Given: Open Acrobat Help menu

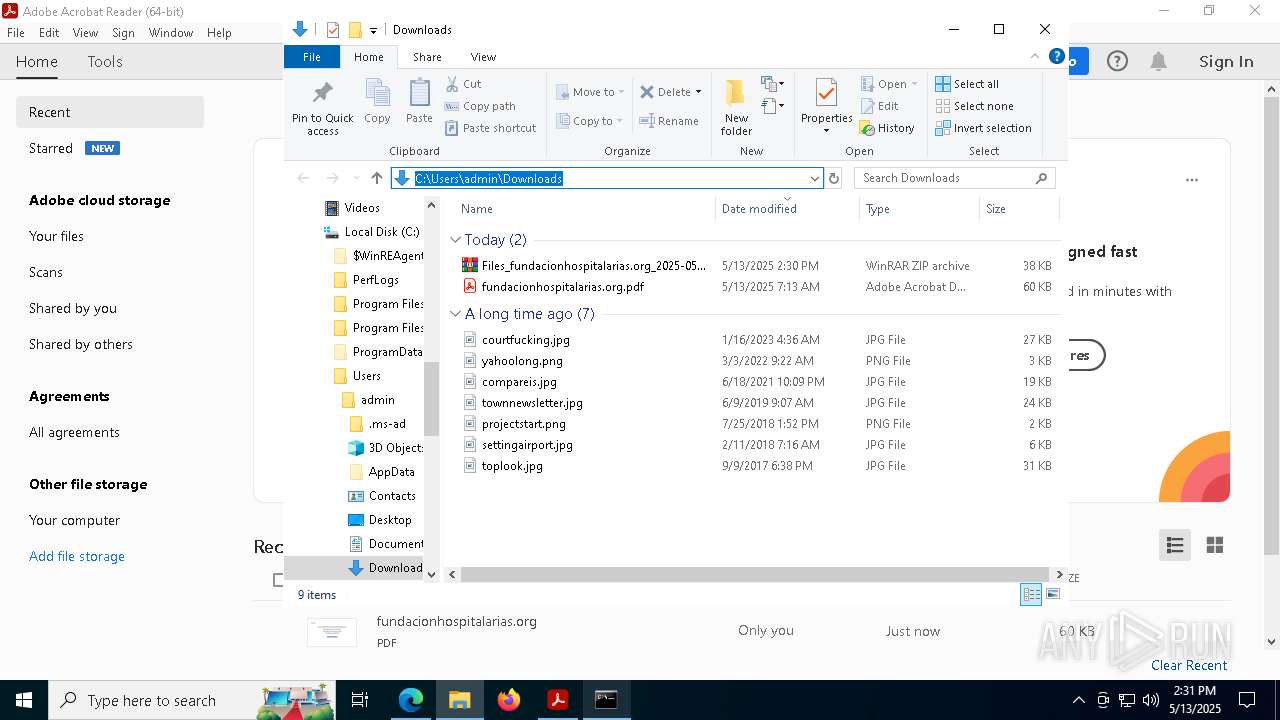Looking at the screenshot, I should click(219, 33).
